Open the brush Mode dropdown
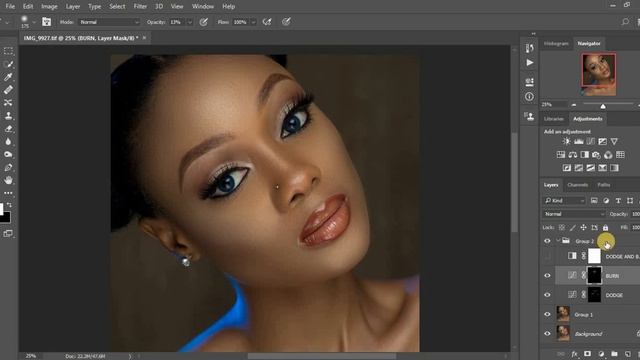The width and height of the screenshot is (640, 360). pyautogui.click(x=109, y=22)
